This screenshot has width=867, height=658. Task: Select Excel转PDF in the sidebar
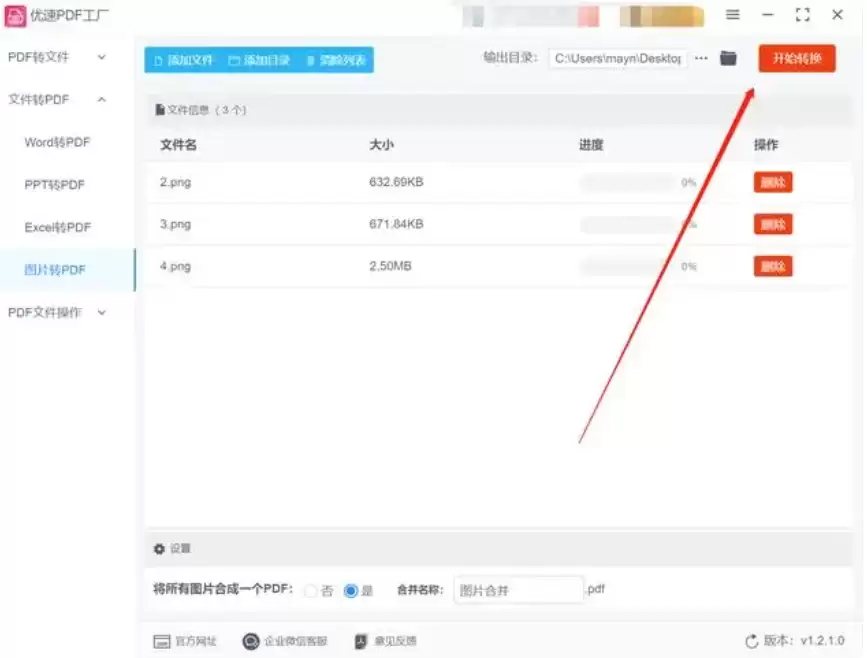(57, 228)
